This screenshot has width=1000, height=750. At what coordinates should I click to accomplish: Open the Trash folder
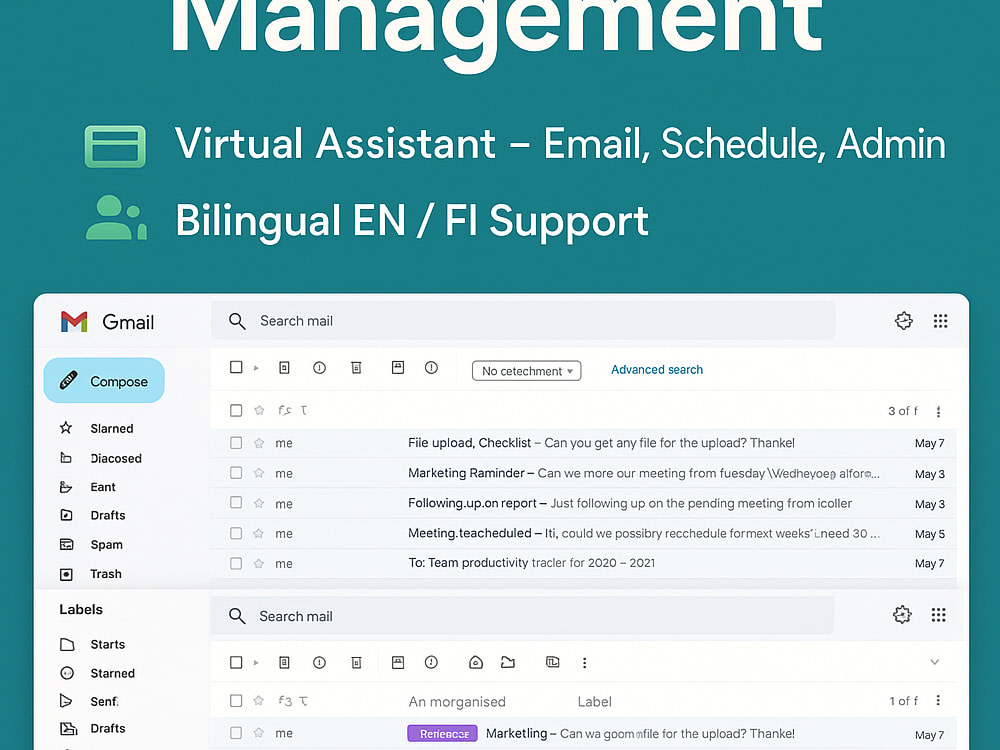tap(106, 574)
